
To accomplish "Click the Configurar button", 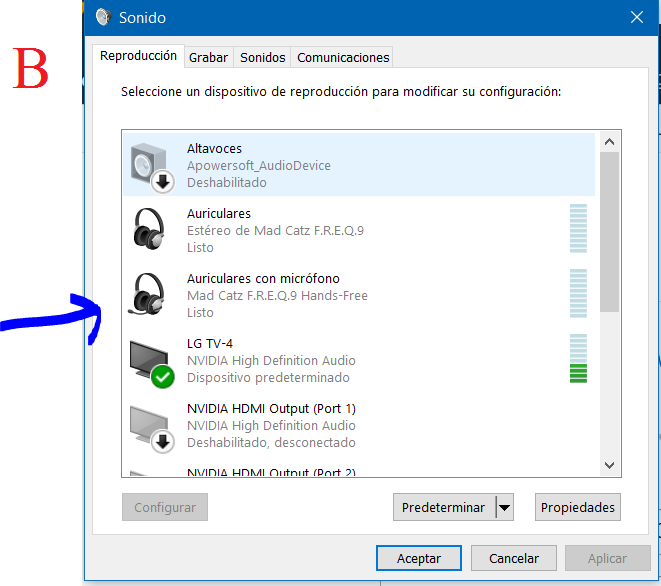I will pos(165,507).
